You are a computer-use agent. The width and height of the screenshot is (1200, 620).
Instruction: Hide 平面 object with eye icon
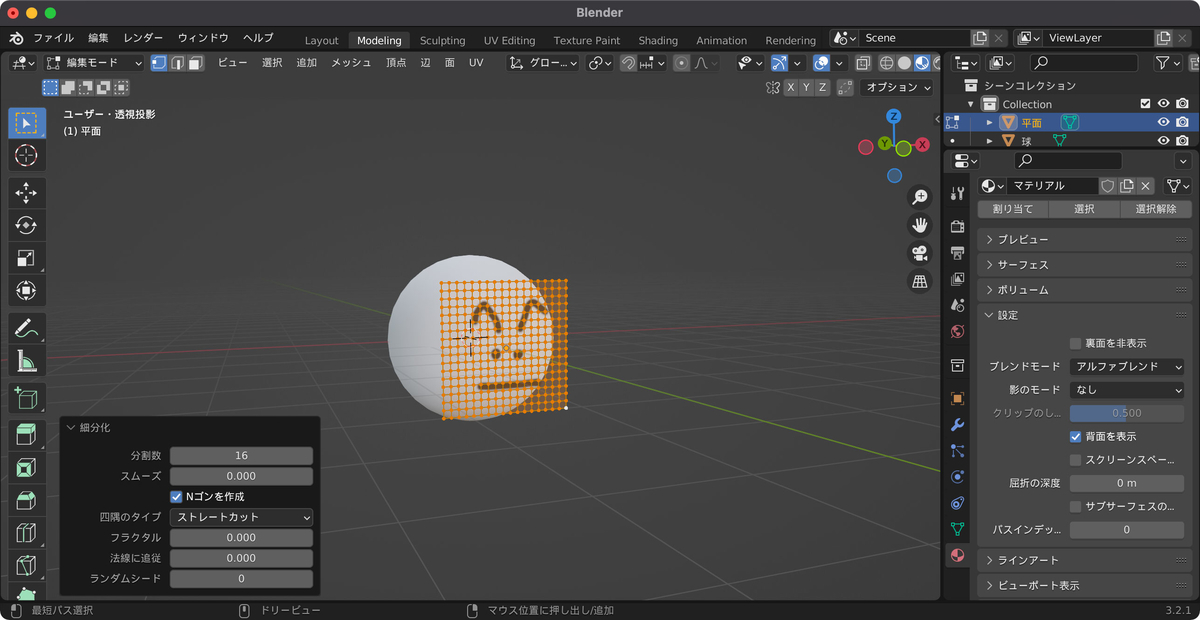pos(1163,122)
